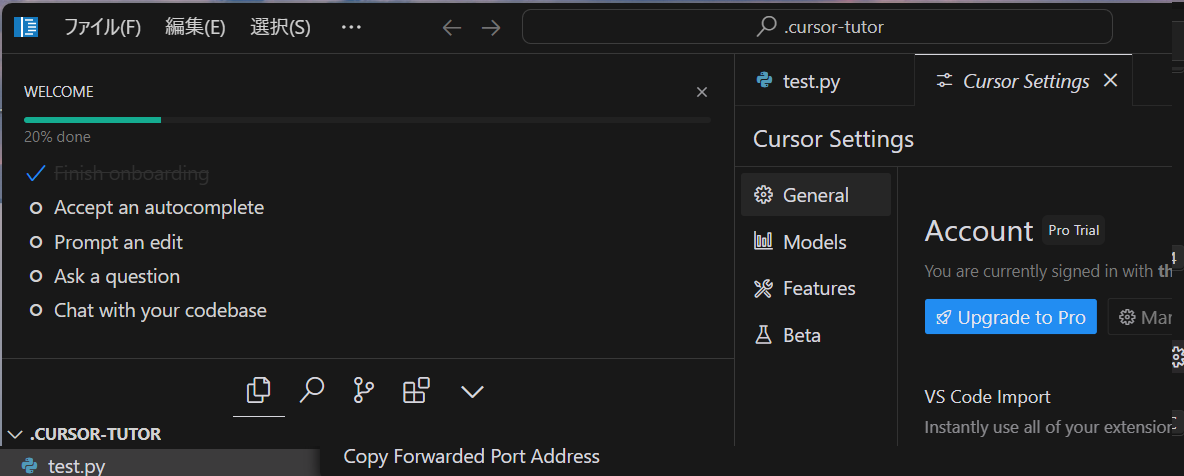Select the 'Prompt an edit' step

(118, 242)
